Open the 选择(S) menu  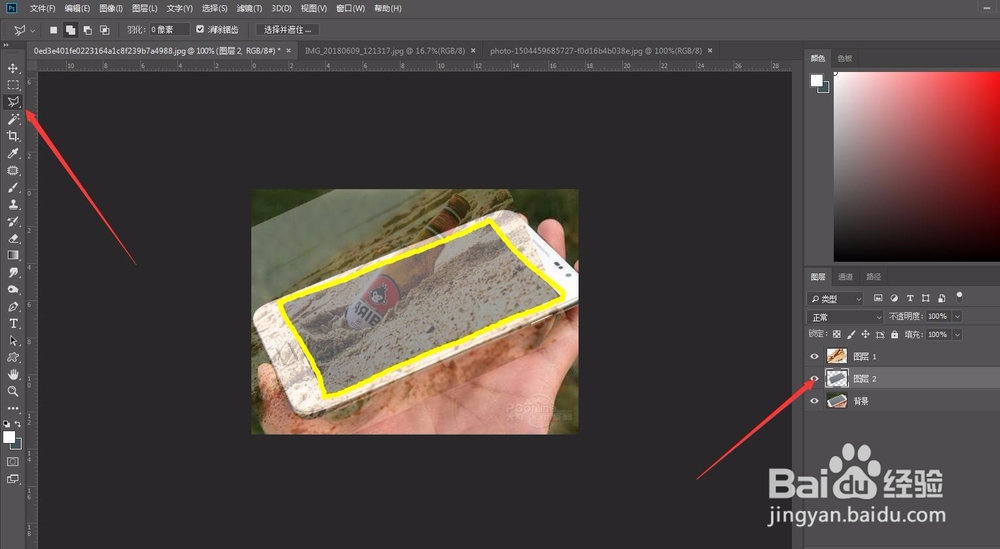(x=214, y=8)
